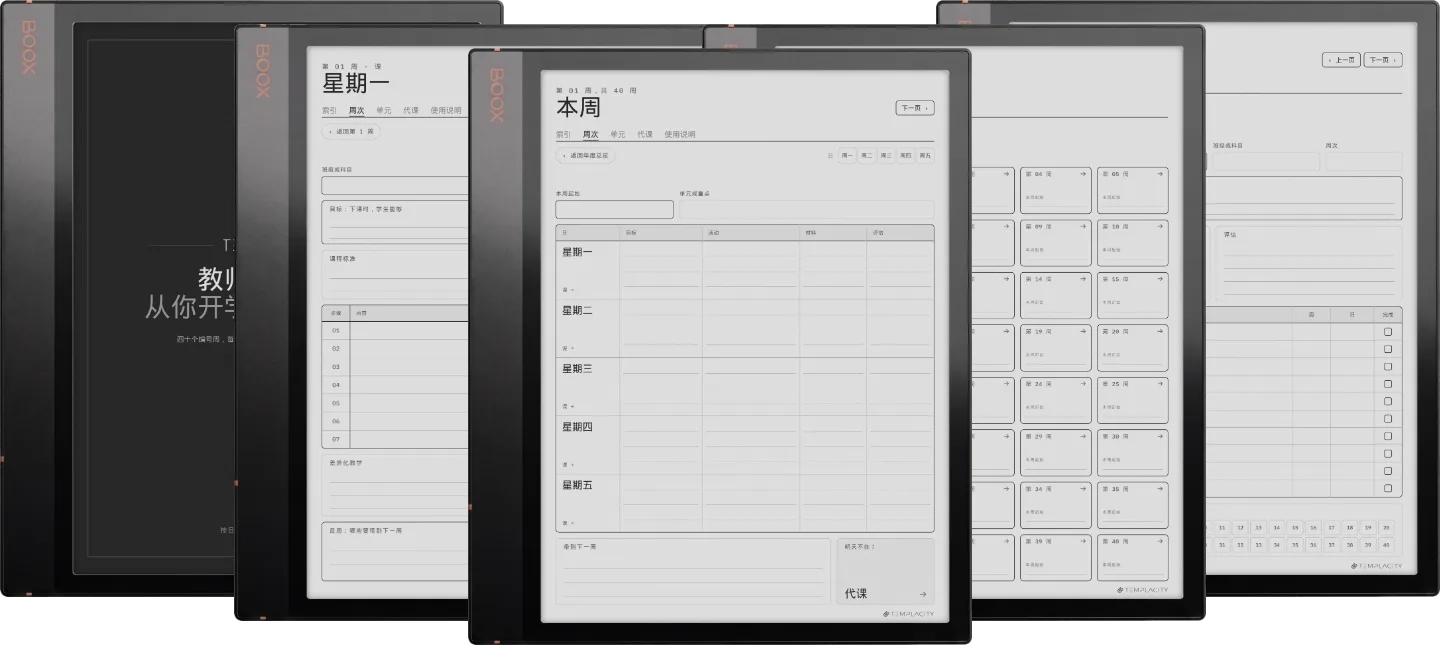Tick the bottom checkbox in the 完成 column
Screen dimensions: 1440x646
pos(1388,488)
